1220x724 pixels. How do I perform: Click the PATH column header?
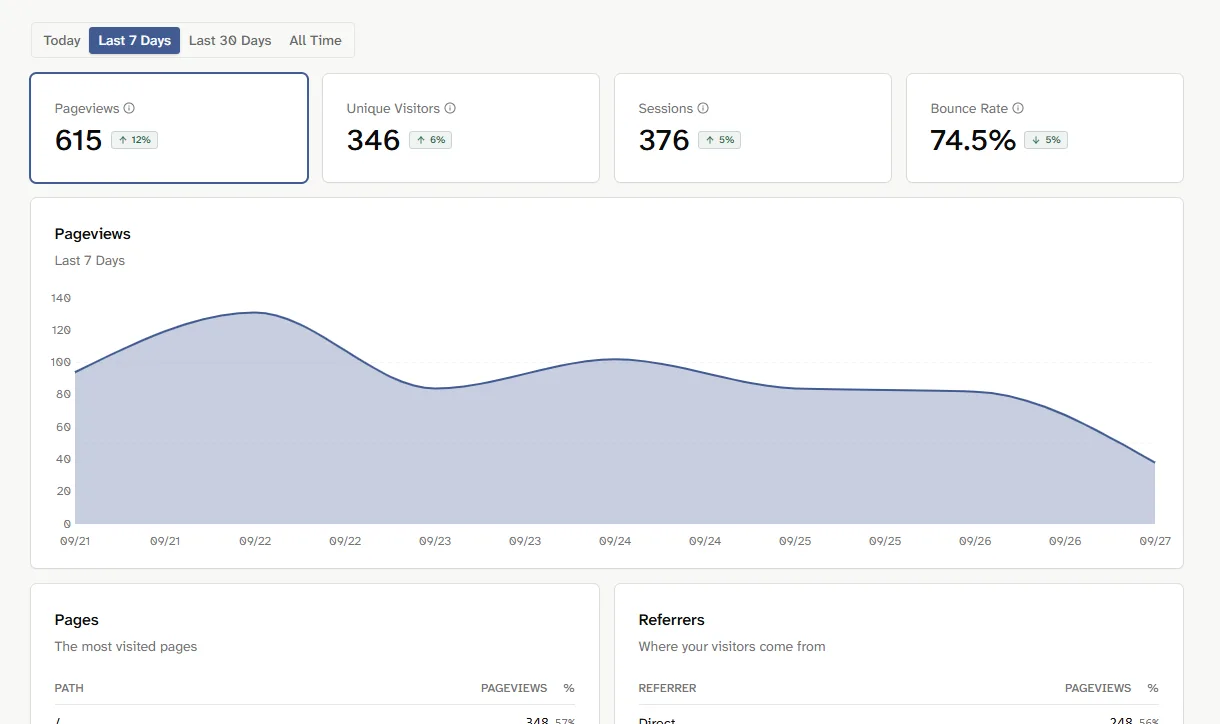point(69,688)
